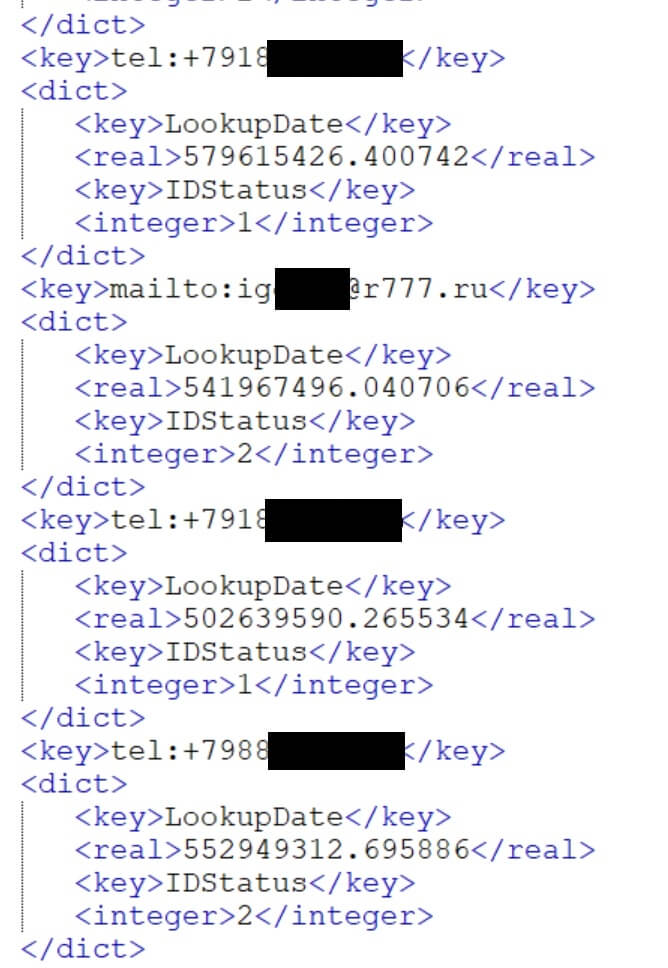Click the LookupDate key above 579615426.400742

[263, 124]
